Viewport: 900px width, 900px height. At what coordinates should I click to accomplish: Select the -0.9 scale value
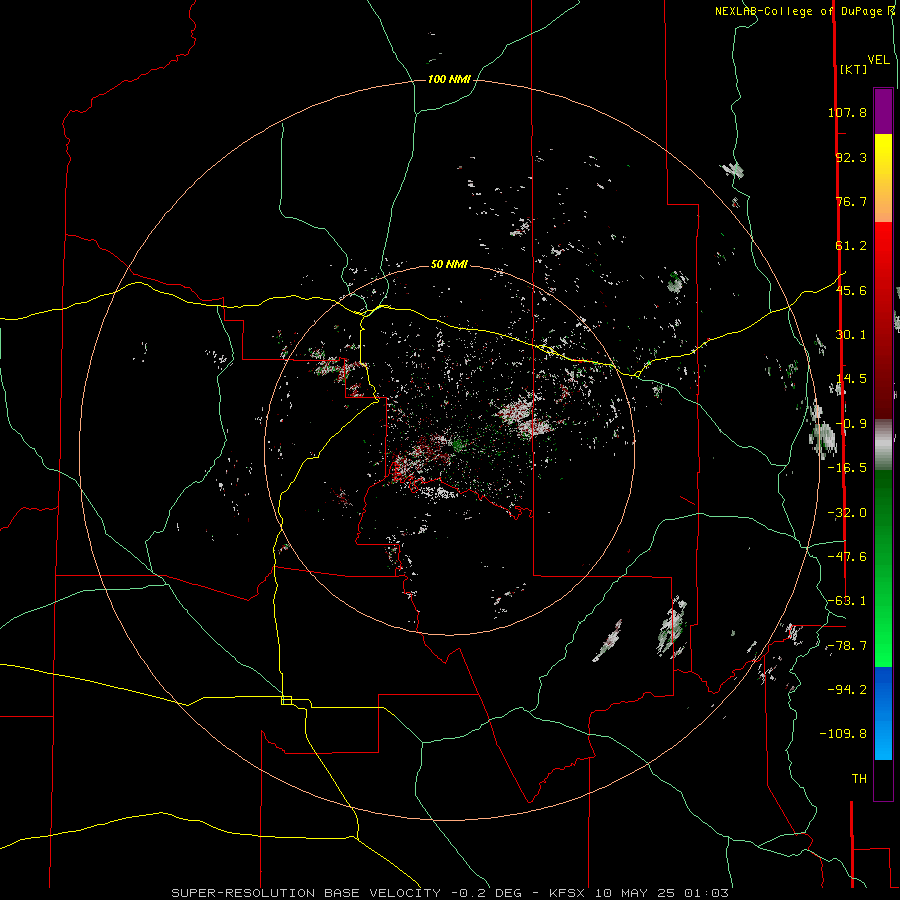(851, 424)
